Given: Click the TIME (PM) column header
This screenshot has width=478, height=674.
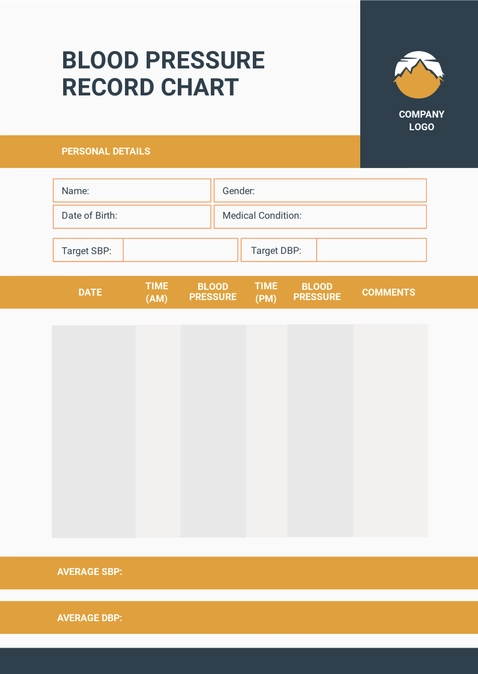Looking at the screenshot, I should tap(266, 292).
